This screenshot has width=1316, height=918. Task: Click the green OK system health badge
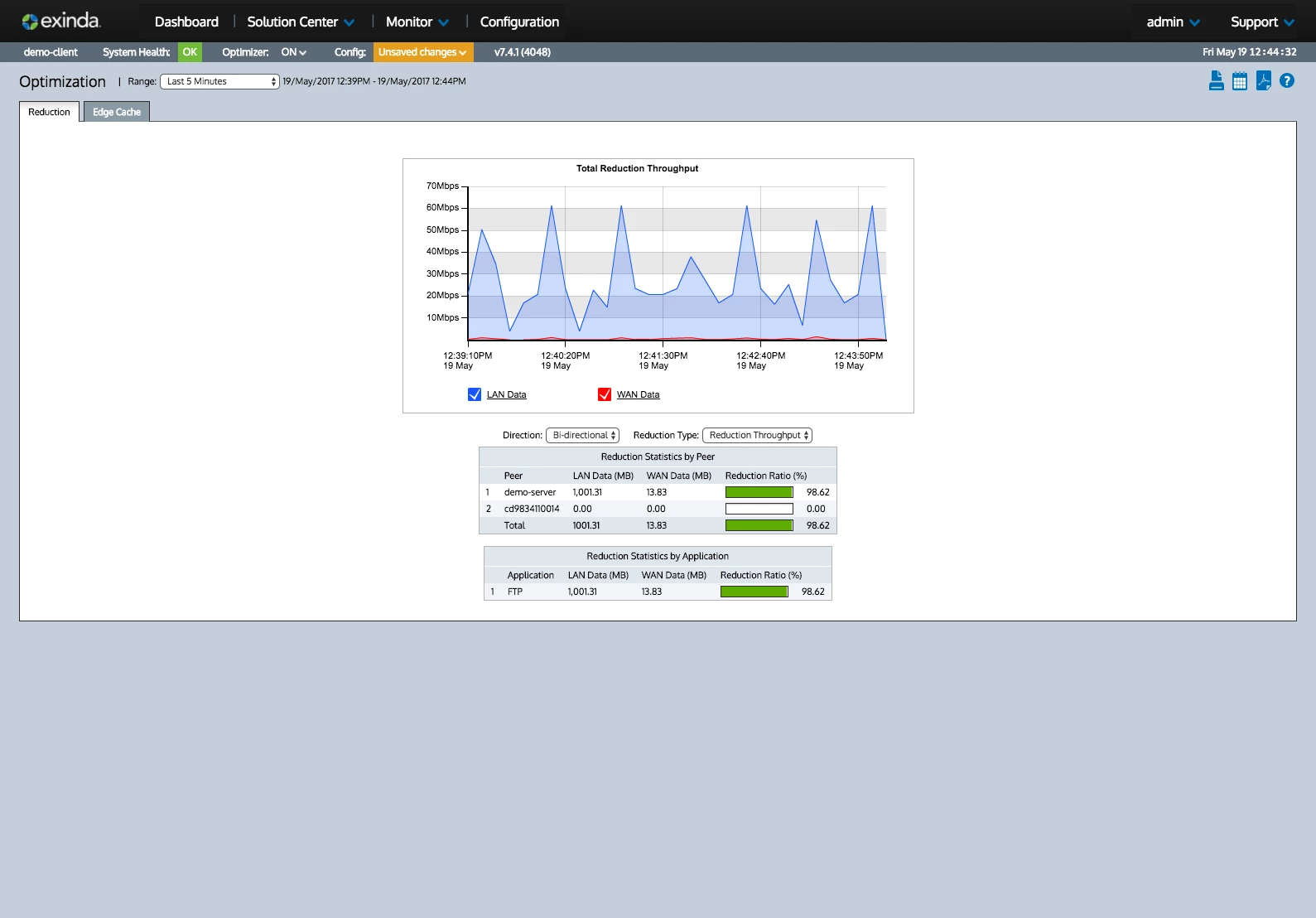190,52
